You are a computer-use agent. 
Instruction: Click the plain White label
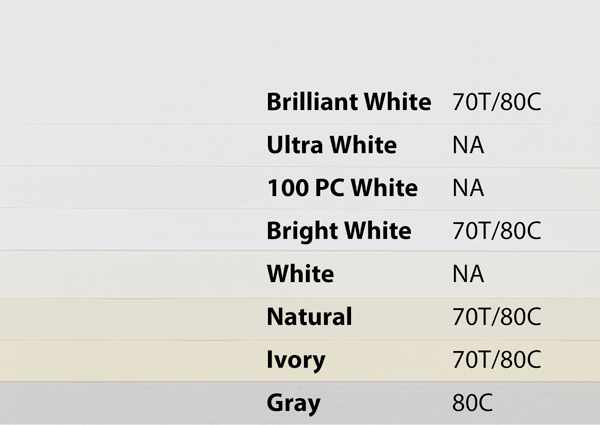coord(300,274)
